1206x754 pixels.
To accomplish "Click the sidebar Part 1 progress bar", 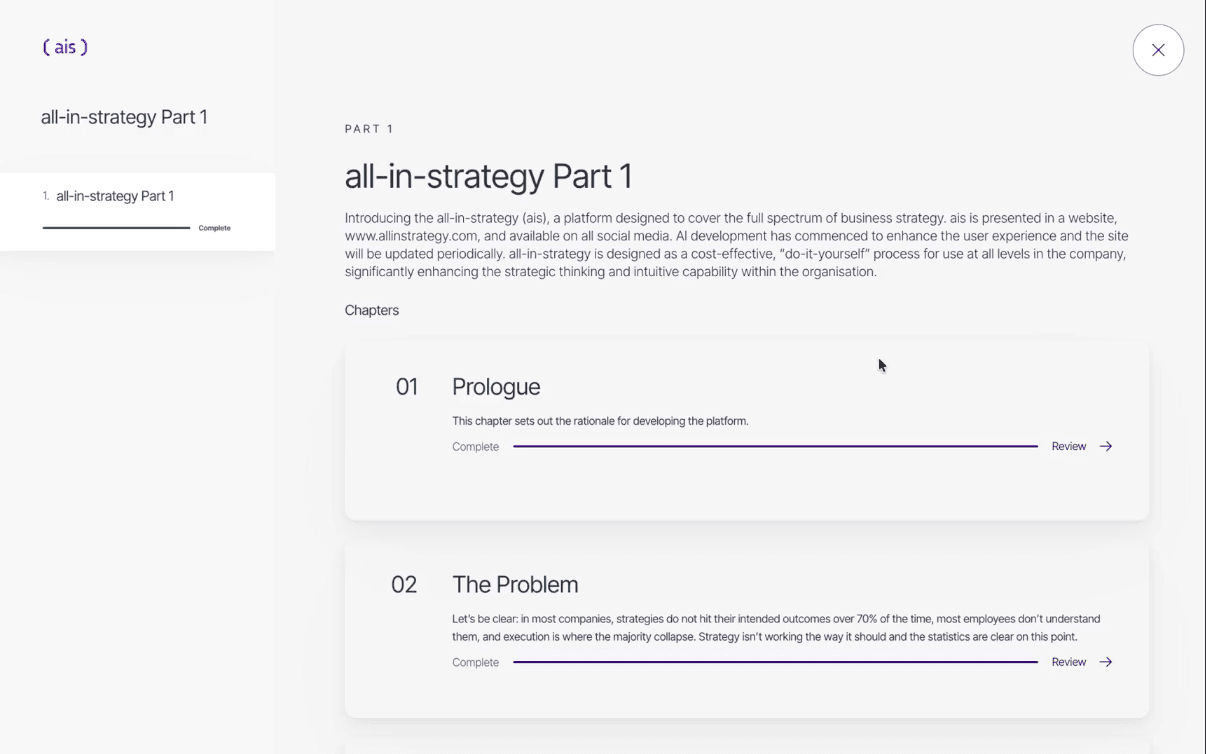I will pos(116,228).
